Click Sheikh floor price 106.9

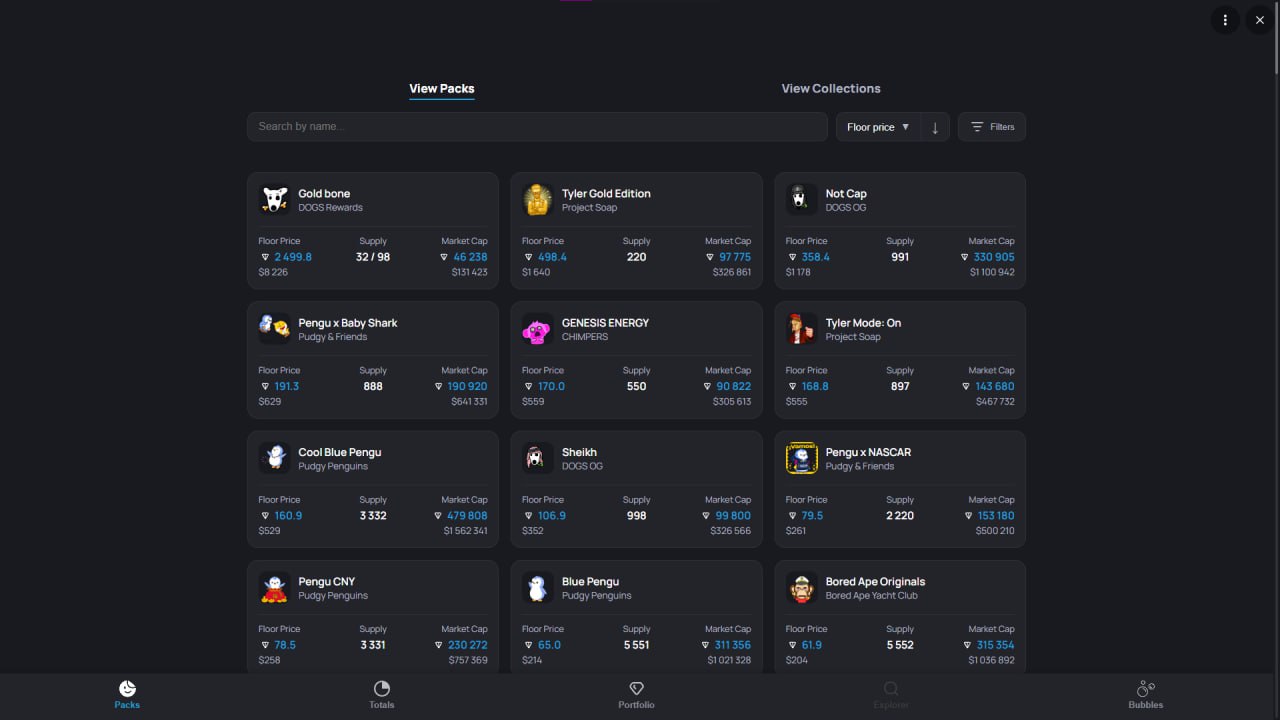(x=552, y=516)
